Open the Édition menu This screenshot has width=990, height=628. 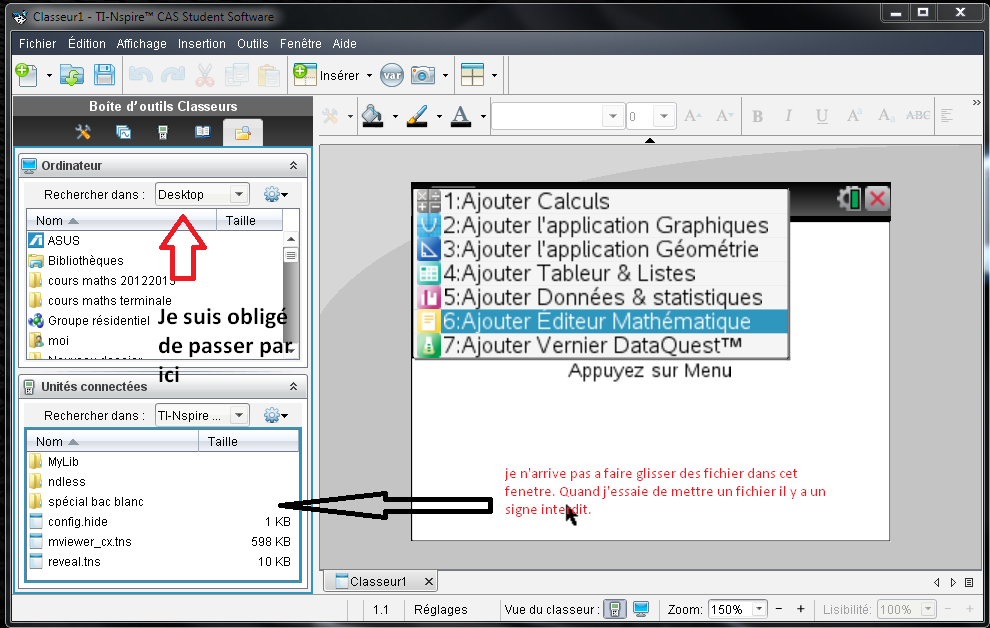pos(87,44)
